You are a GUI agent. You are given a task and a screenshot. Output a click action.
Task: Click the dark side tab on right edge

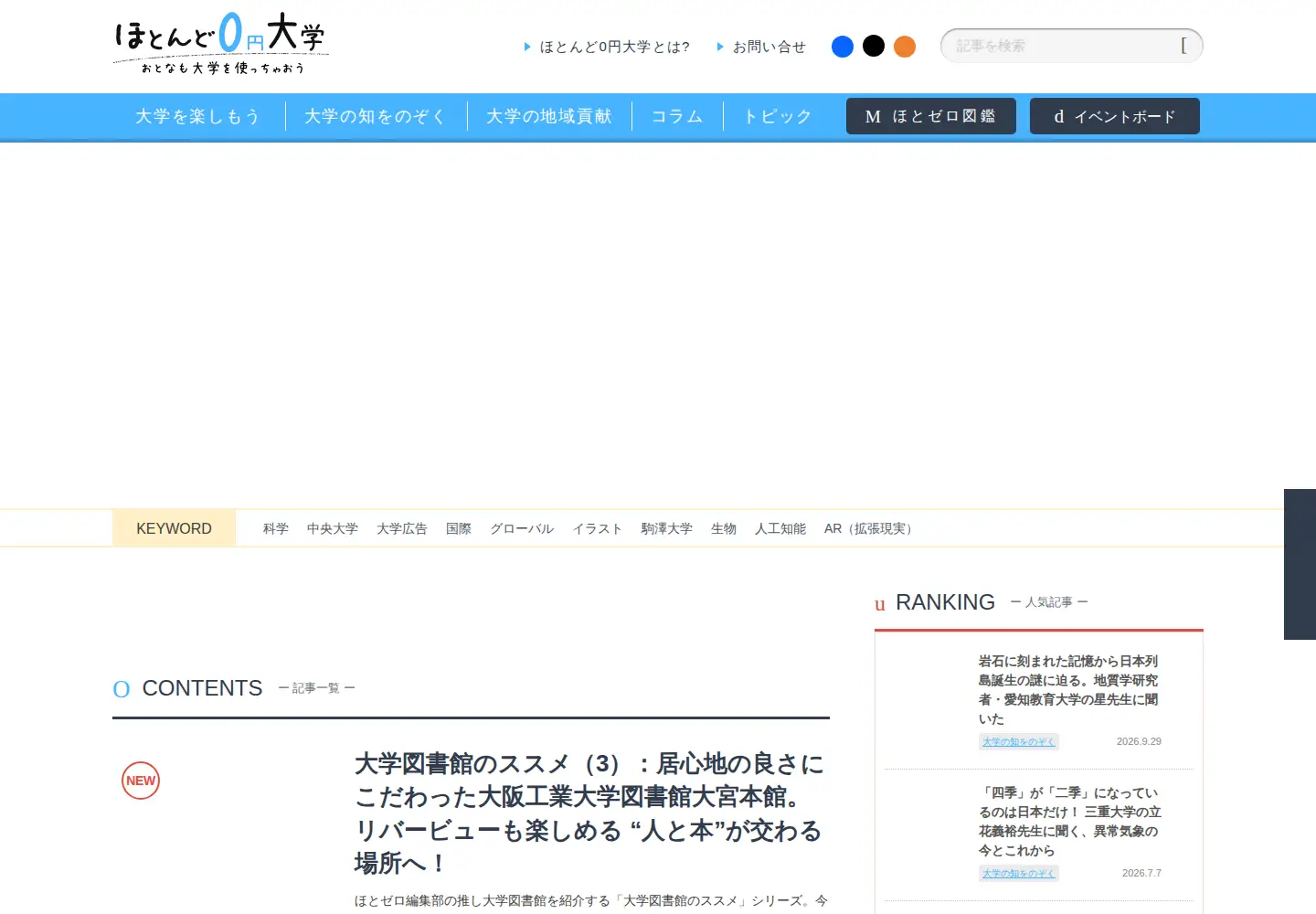[1300, 564]
